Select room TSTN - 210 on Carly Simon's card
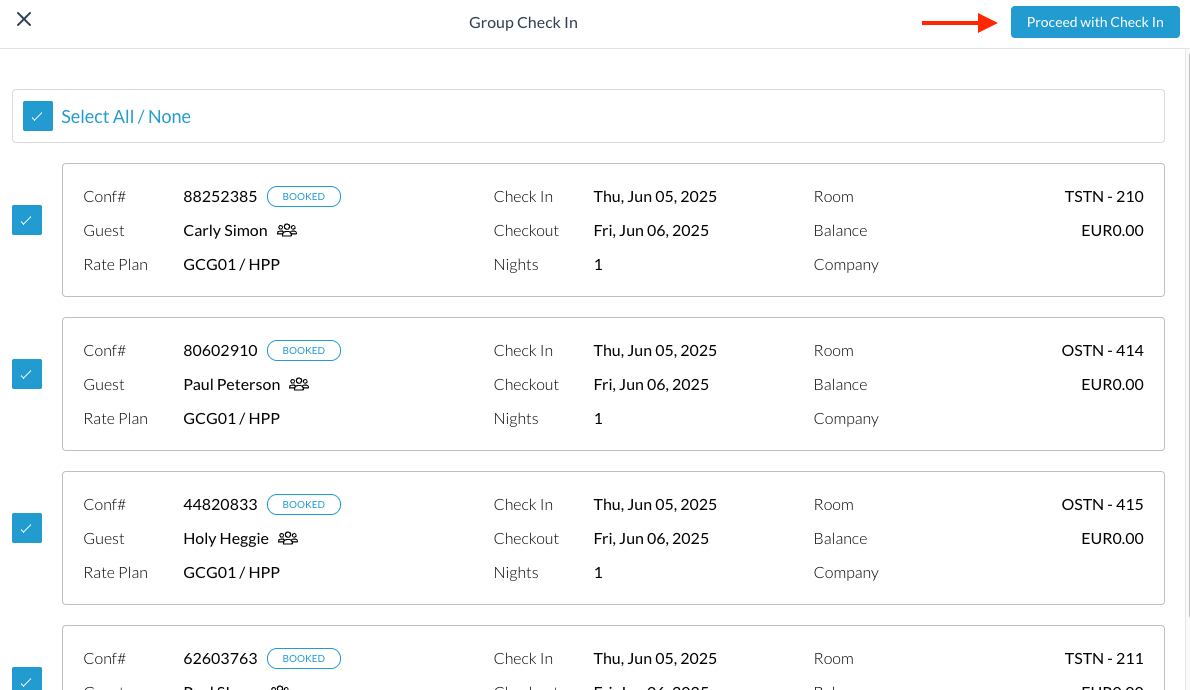Screen dimensions: 1190x690 pyautogui.click(x=1104, y=196)
